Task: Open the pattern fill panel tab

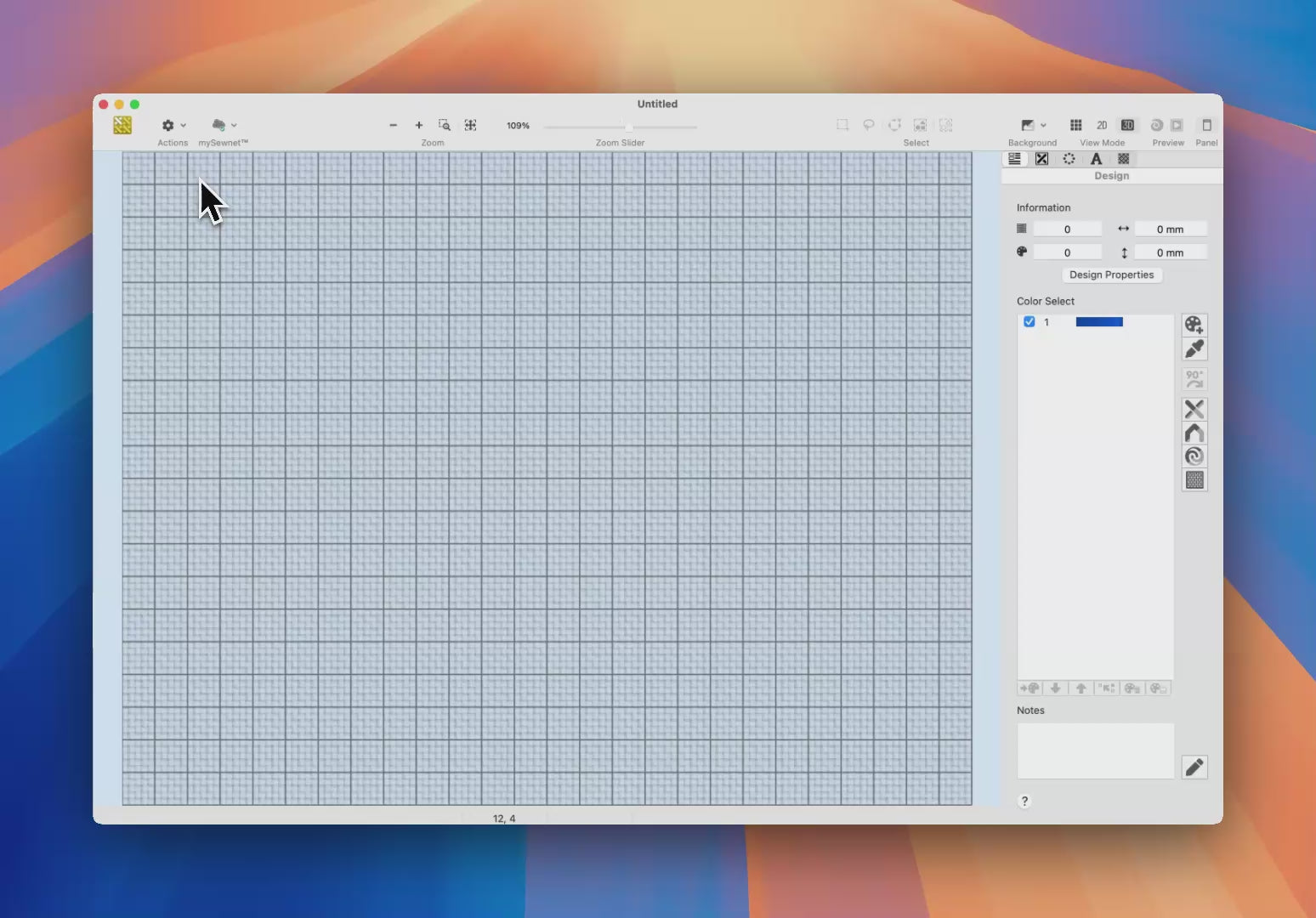Action: tap(1123, 159)
